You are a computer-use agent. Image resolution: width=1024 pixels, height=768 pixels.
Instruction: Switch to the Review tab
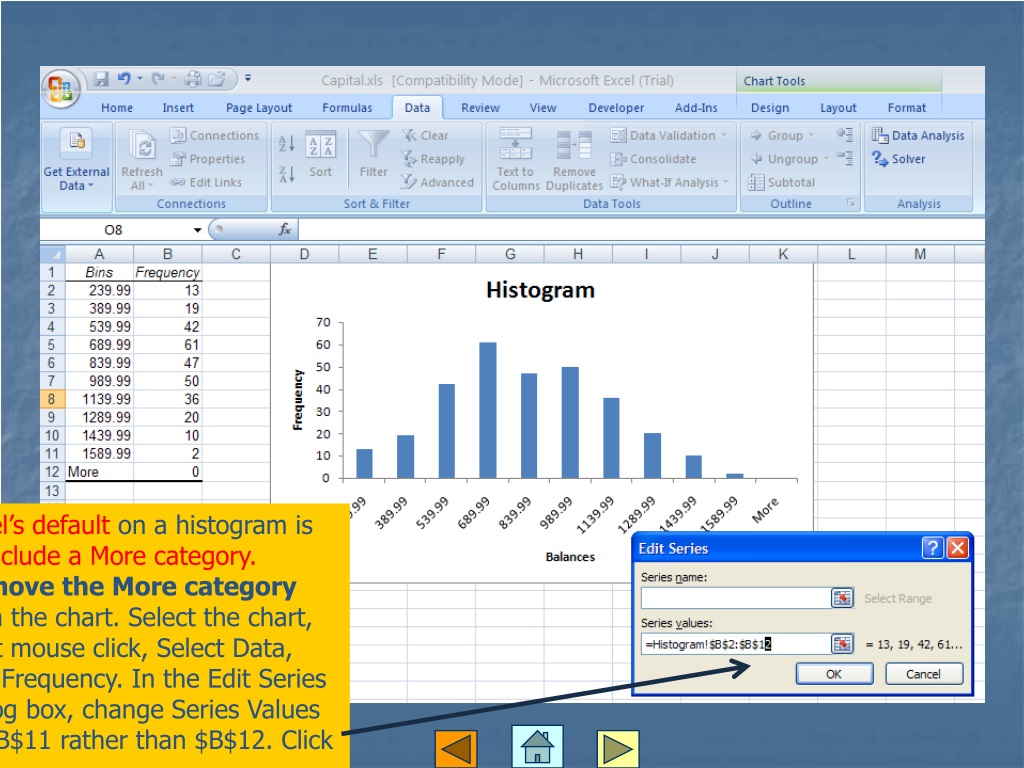coord(480,108)
